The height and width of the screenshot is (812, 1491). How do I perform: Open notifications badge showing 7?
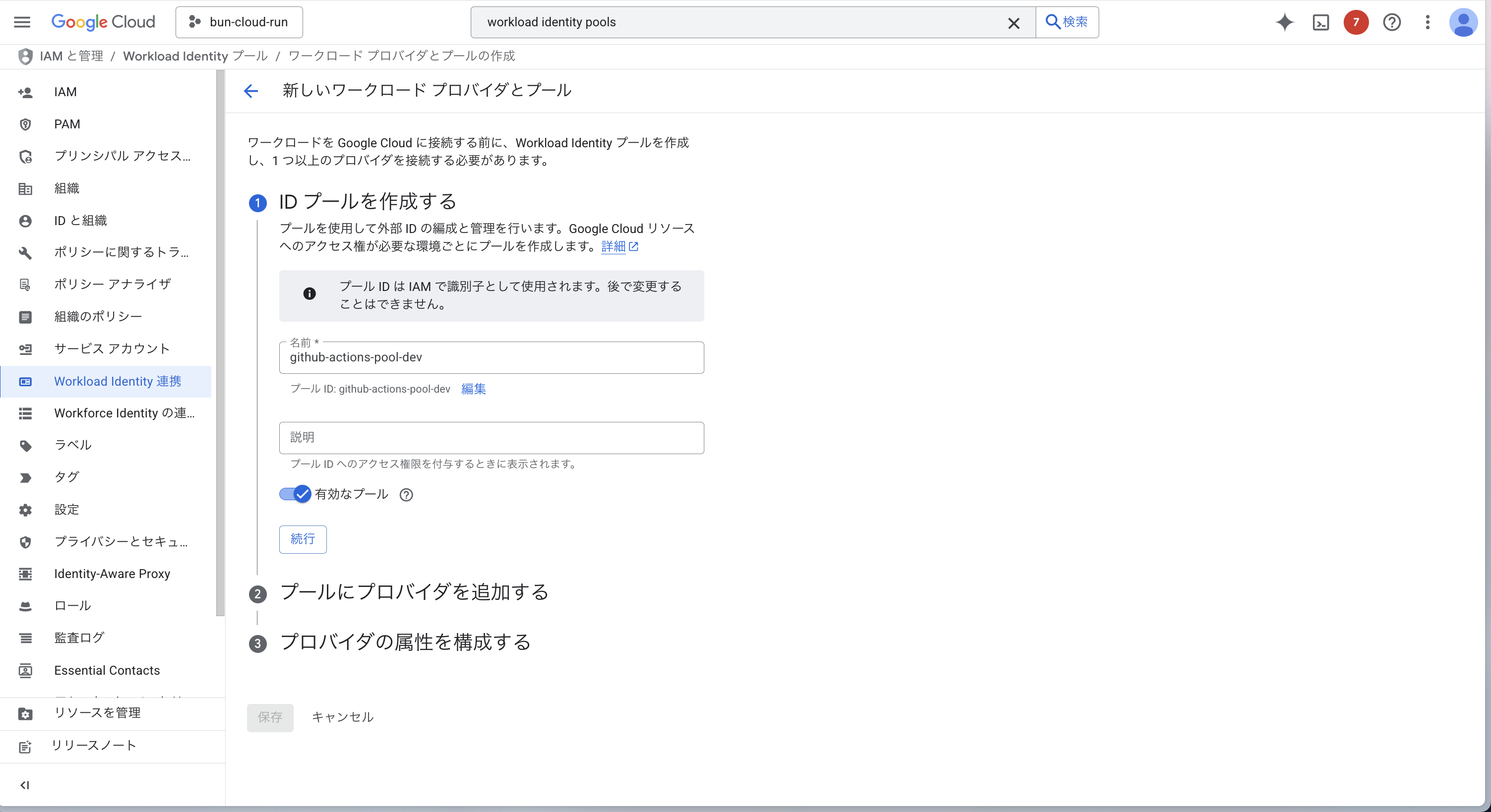click(x=1356, y=22)
